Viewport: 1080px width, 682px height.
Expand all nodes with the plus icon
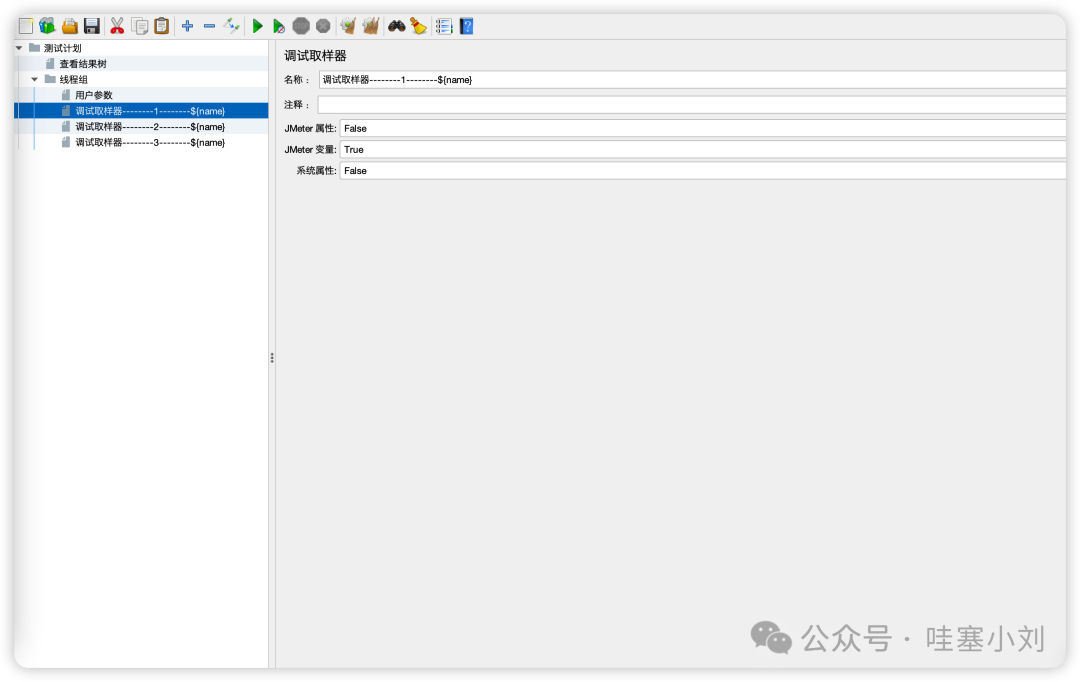(x=187, y=26)
